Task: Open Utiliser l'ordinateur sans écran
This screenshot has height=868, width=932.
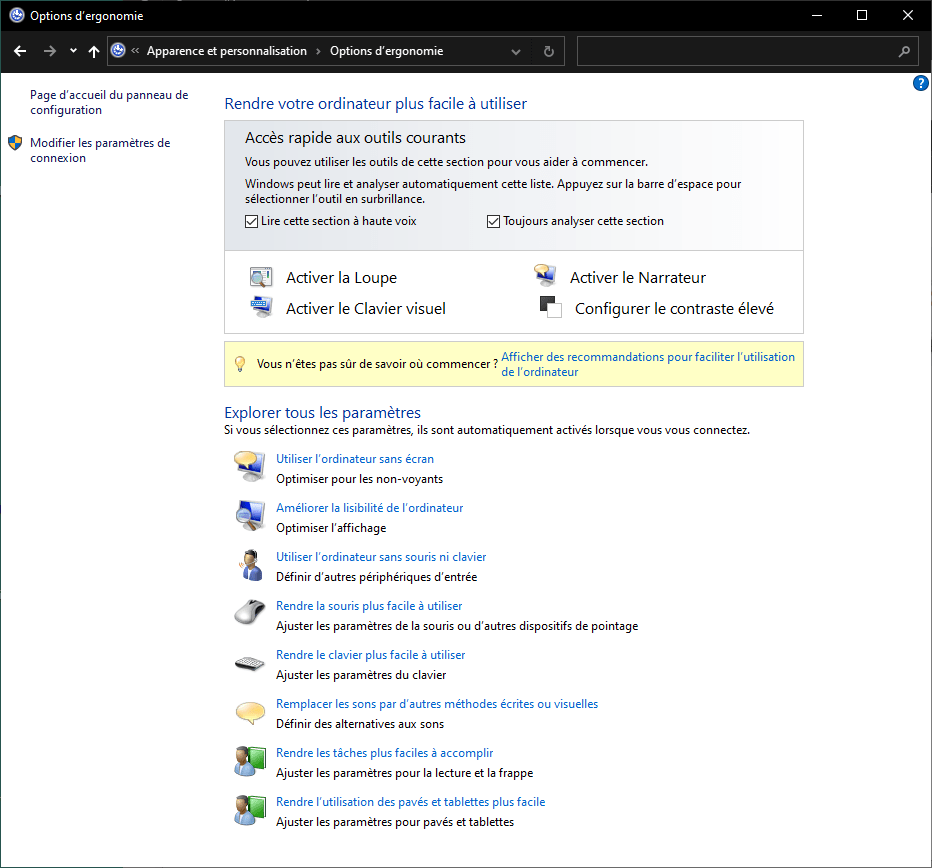Action: [x=355, y=459]
